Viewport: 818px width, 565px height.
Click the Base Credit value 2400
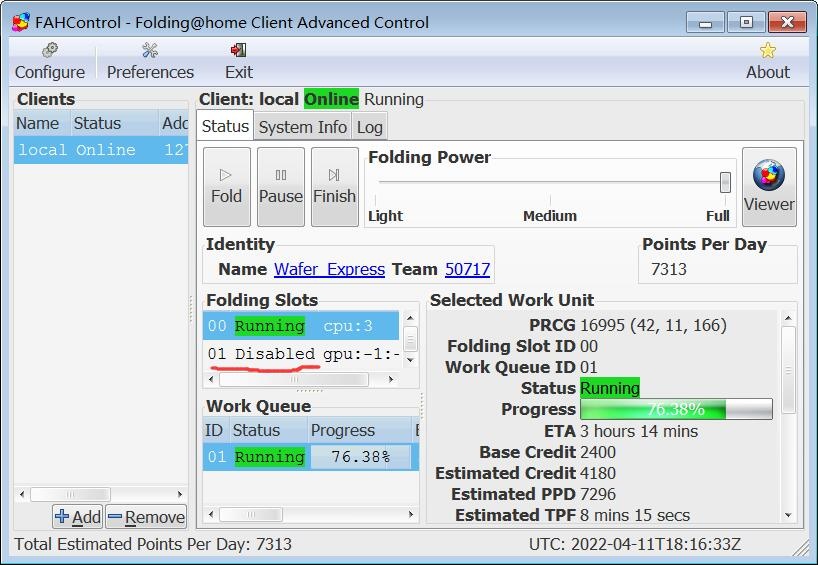(598, 452)
